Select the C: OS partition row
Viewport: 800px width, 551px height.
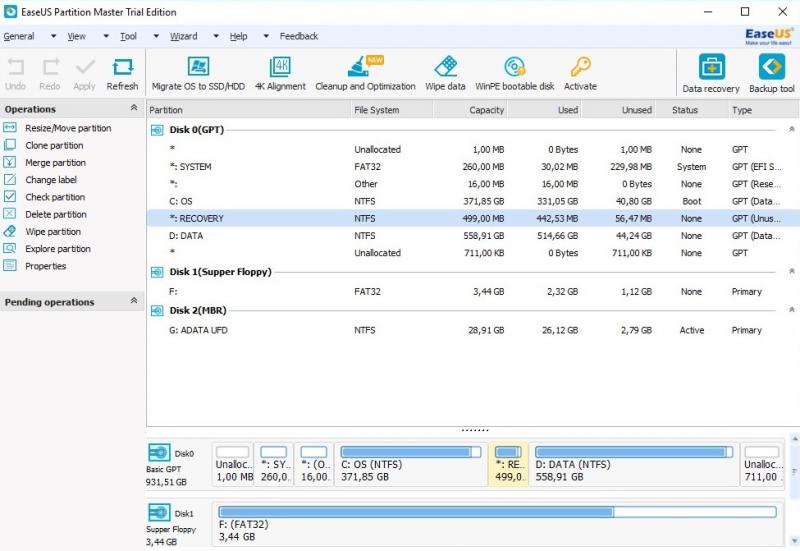[473, 201]
